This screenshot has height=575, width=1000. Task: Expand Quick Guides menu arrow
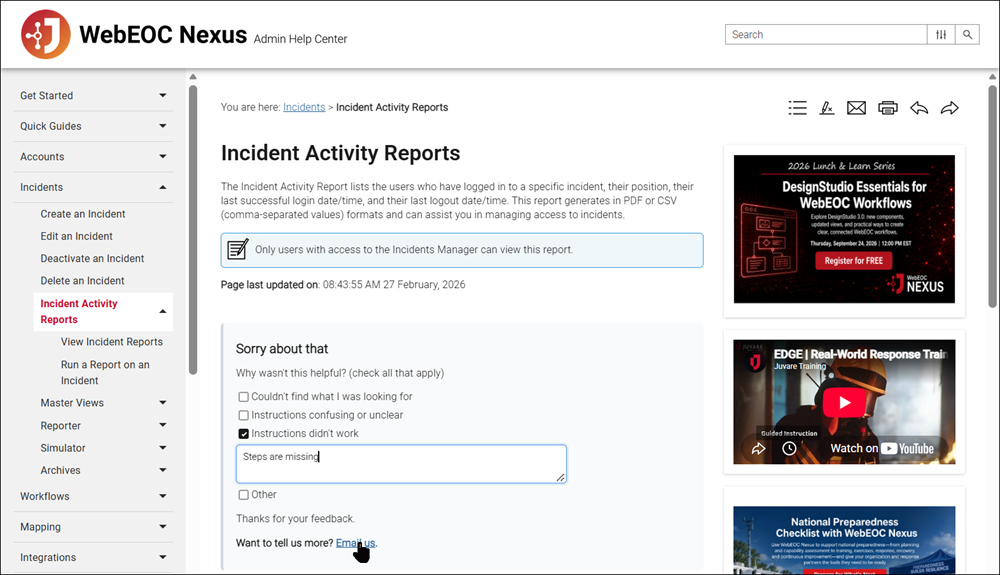163,126
